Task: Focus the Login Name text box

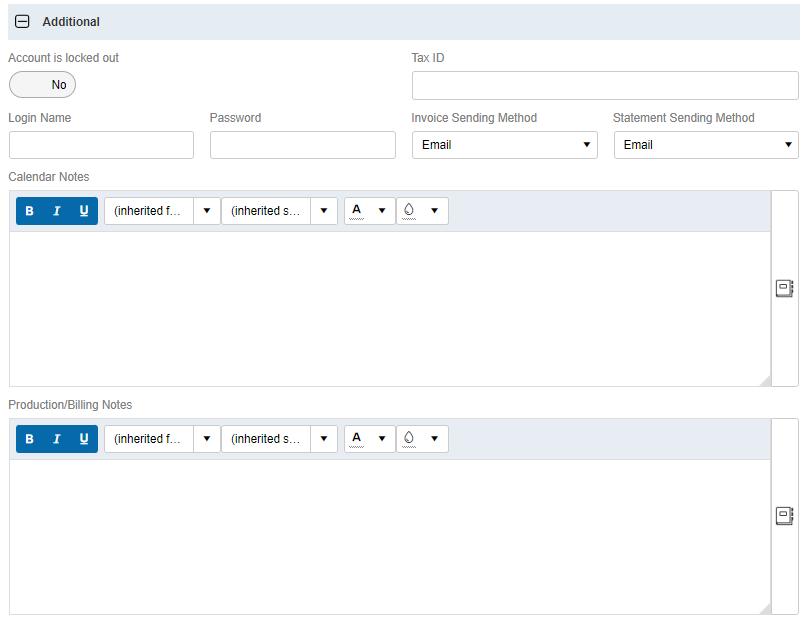Action: (101, 145)
